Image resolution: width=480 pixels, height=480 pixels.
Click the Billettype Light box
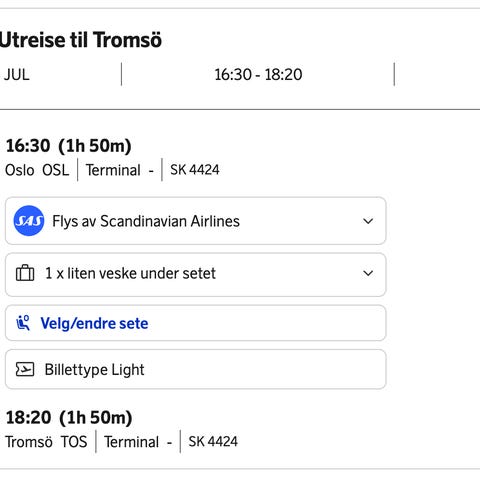(196, 369)
